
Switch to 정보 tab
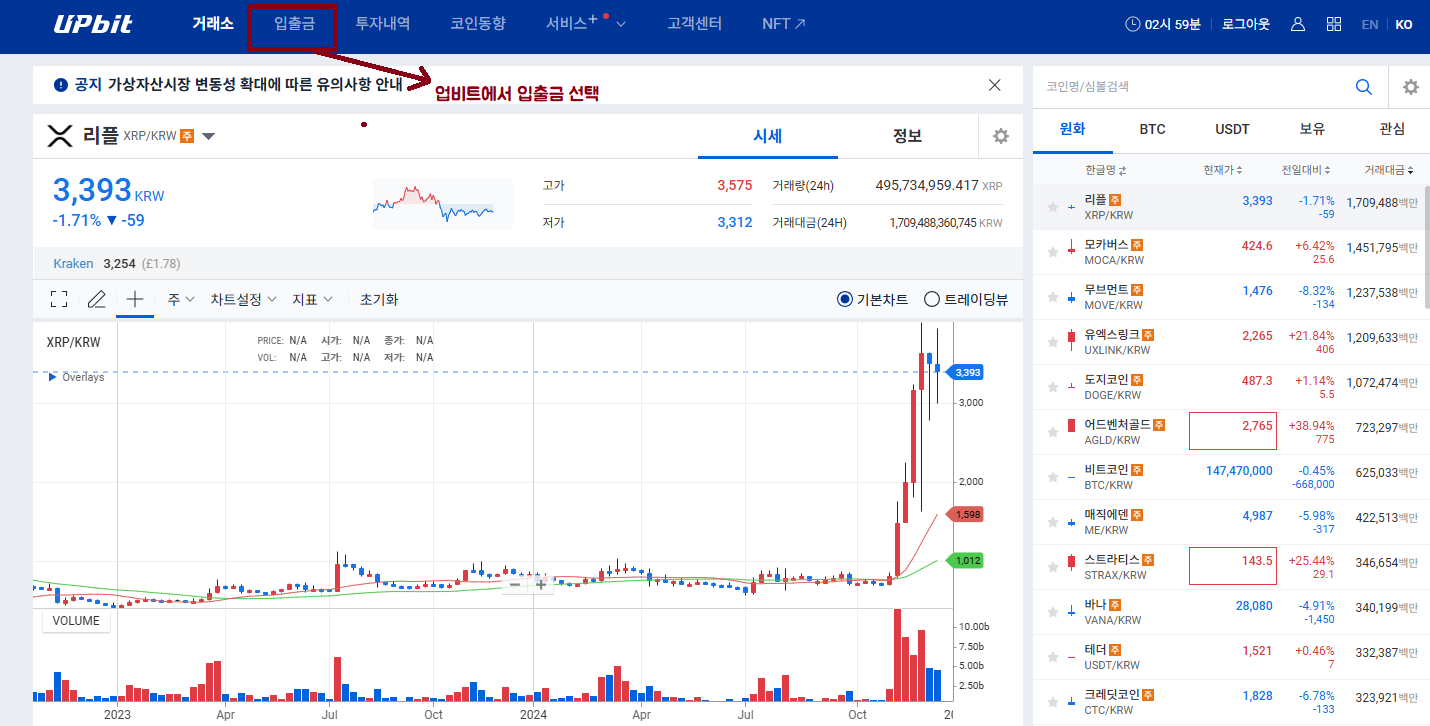pyautogui.click(x=907, y=137)
